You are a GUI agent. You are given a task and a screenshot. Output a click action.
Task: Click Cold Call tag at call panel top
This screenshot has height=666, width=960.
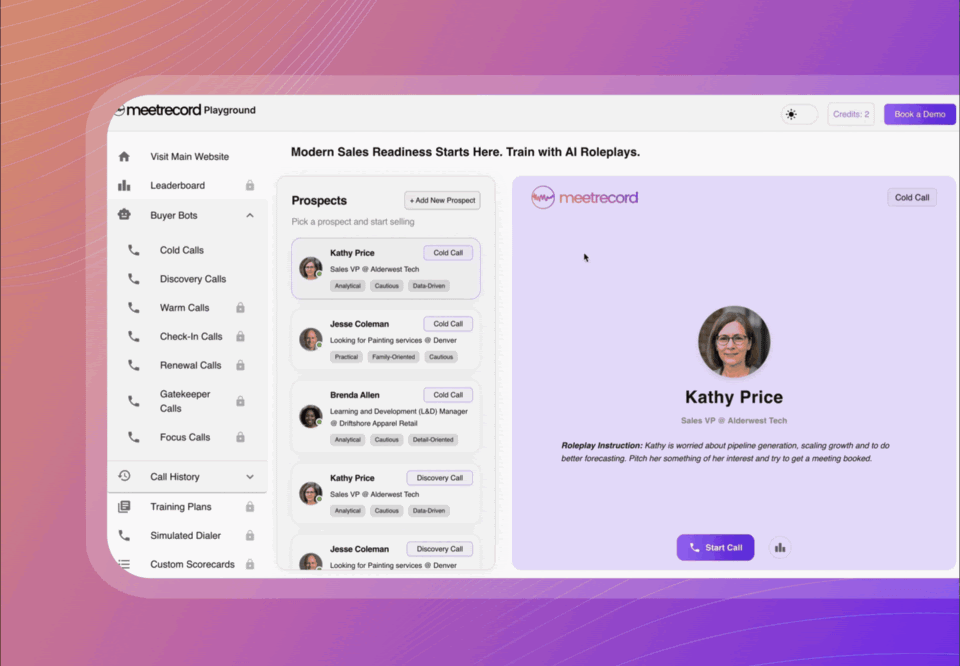point(912,197)
